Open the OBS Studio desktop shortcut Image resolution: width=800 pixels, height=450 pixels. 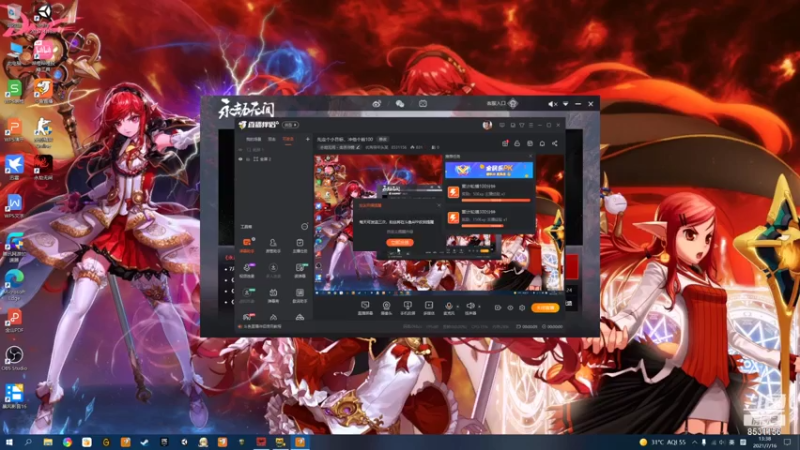(14, 358)
